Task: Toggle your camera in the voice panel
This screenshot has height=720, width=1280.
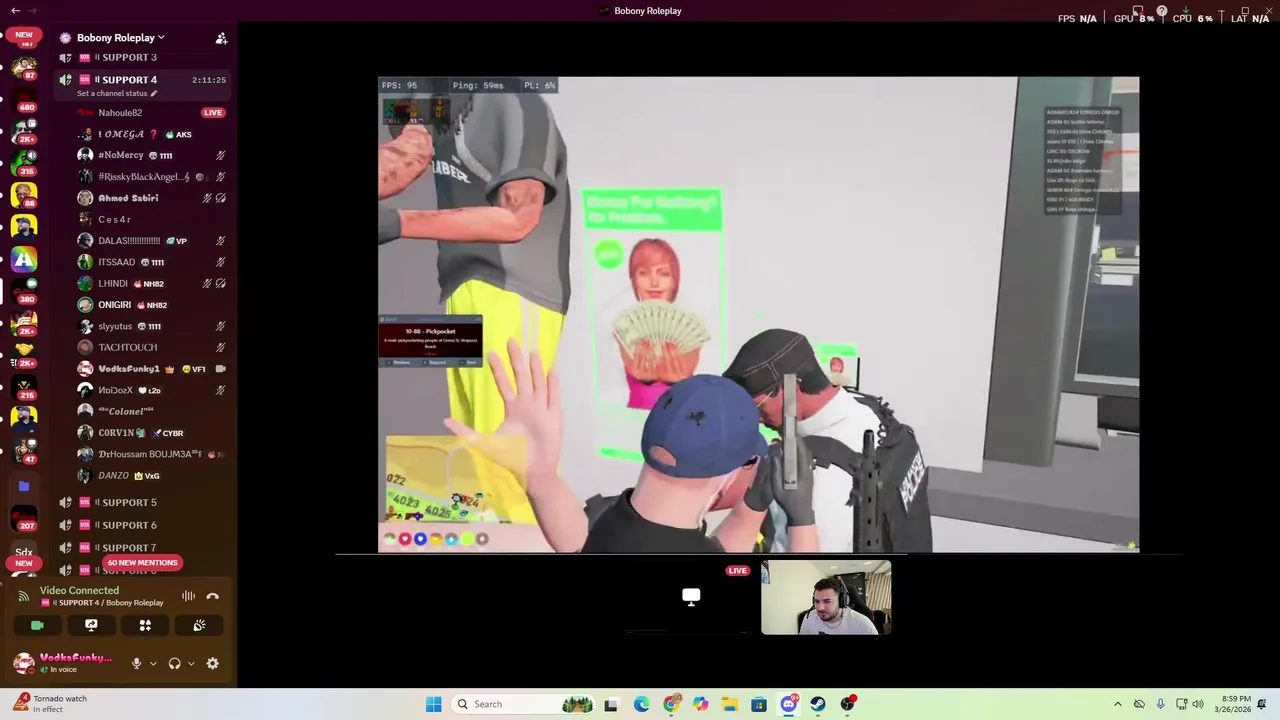Action: click(x=37, y=625)
